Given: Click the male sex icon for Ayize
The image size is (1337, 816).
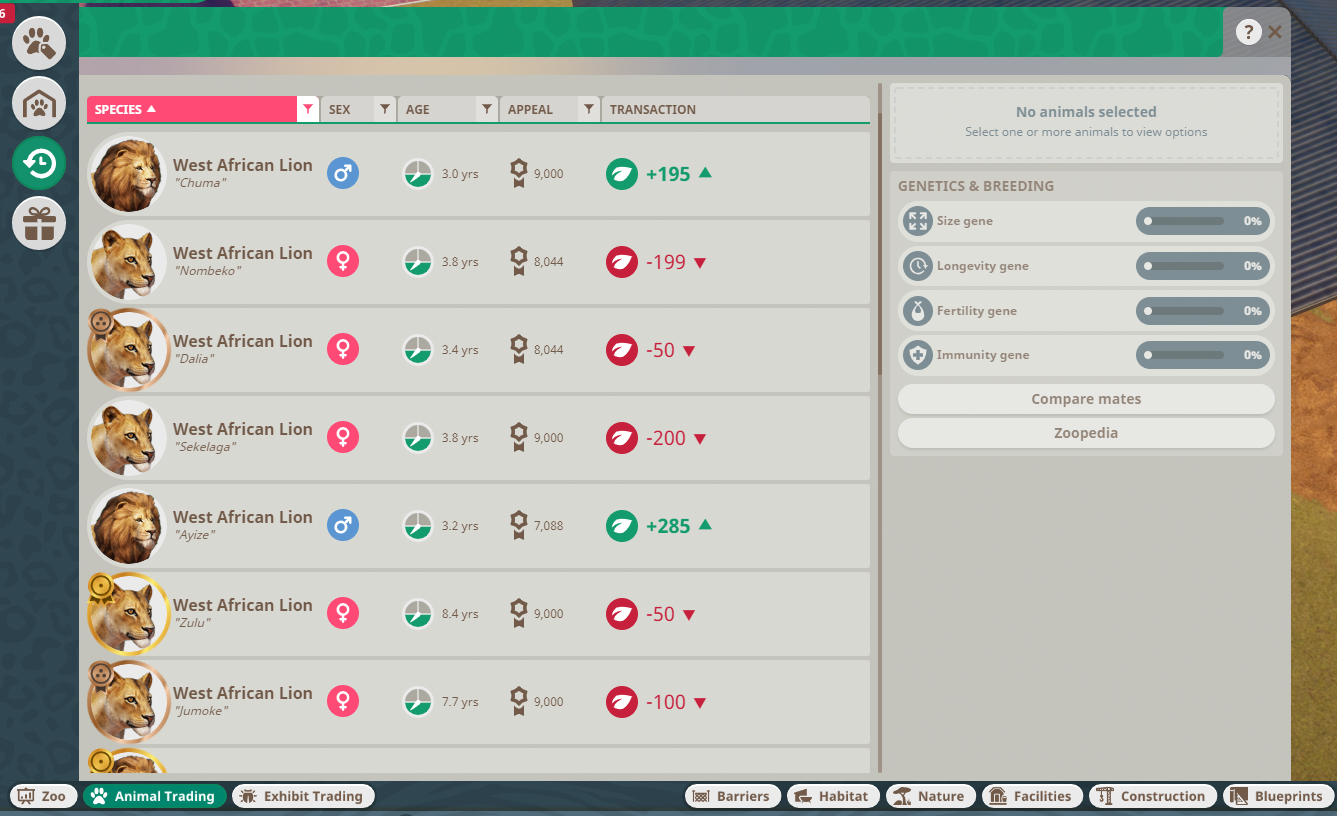Looking at the screenshot, I should [343, 526].
